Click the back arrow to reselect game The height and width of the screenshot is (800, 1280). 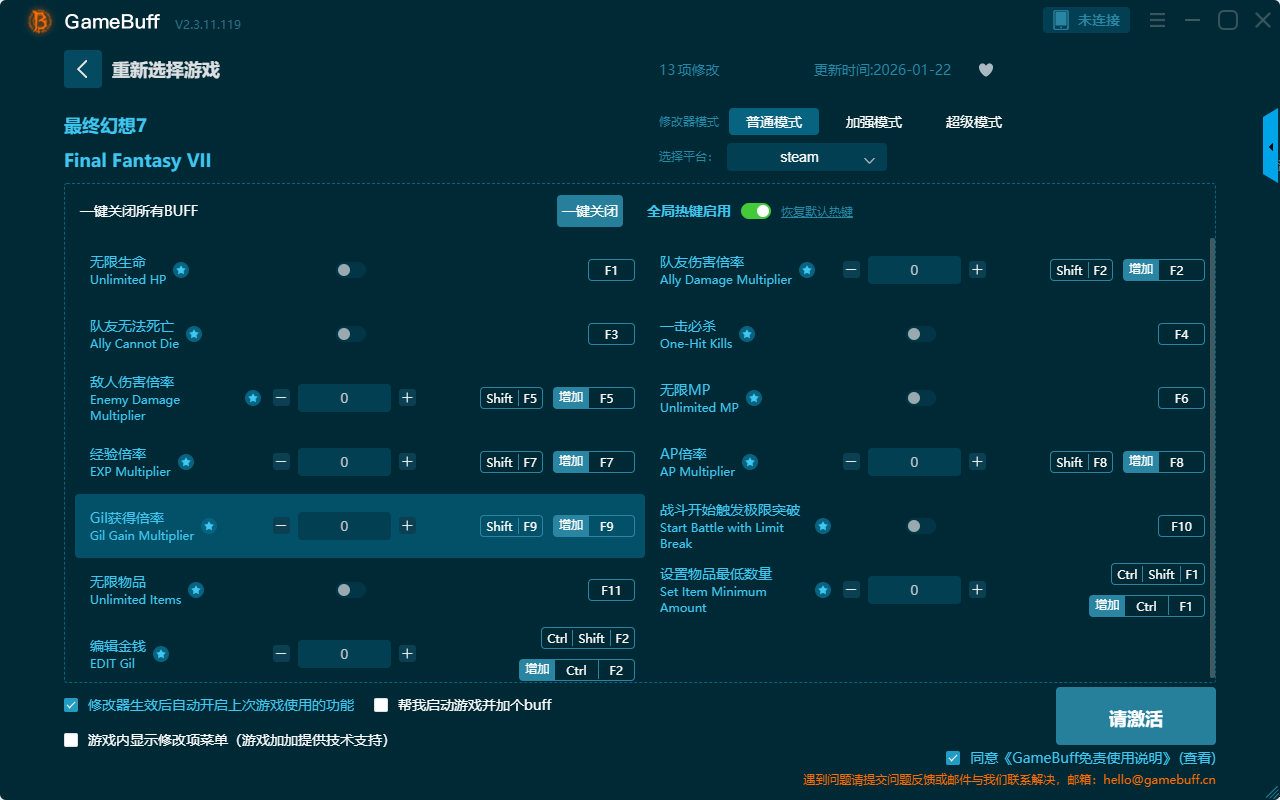pos(83,69)
